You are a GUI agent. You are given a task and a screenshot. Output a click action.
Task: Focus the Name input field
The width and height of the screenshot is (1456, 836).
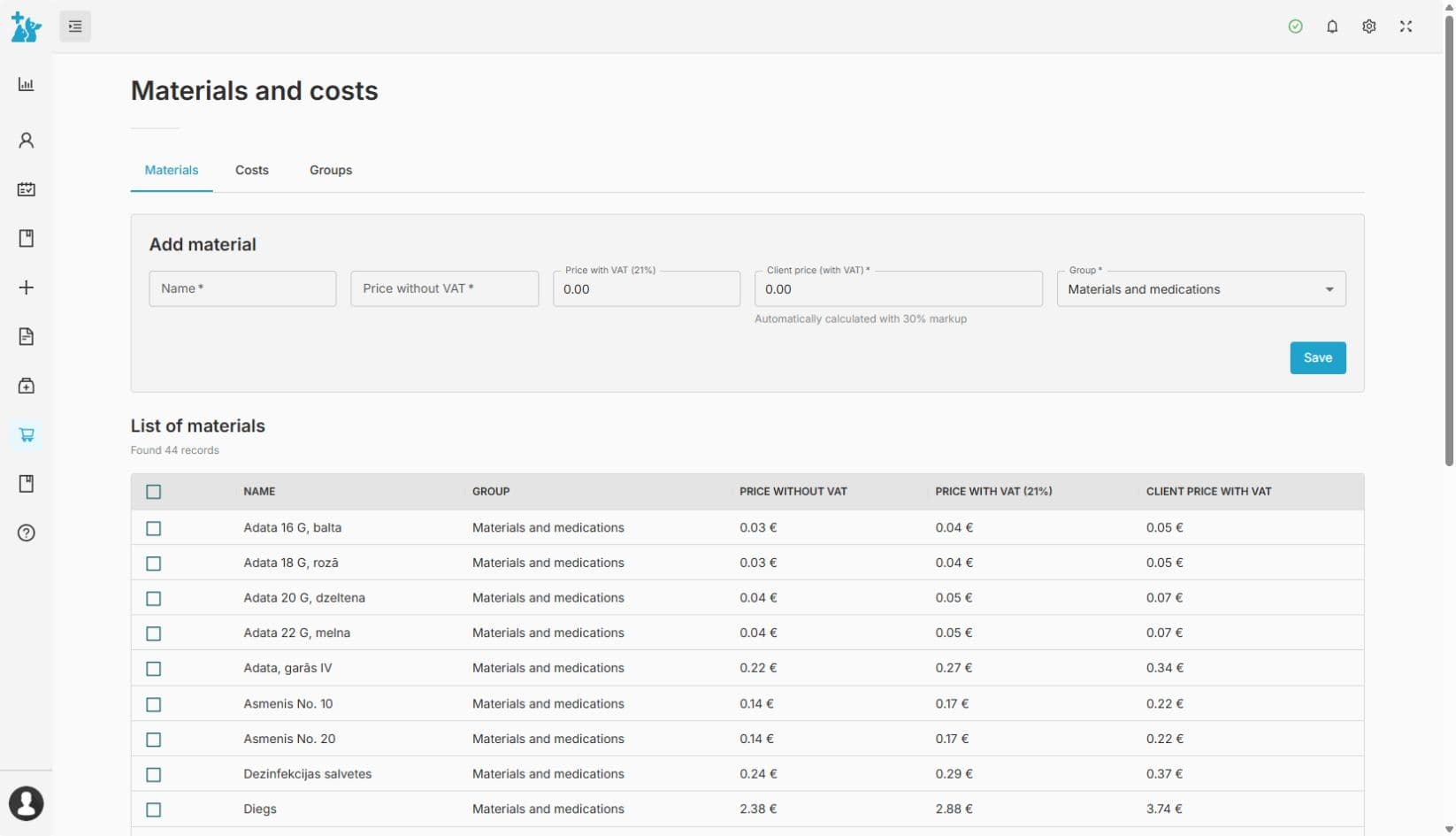[x=242, y=288]
